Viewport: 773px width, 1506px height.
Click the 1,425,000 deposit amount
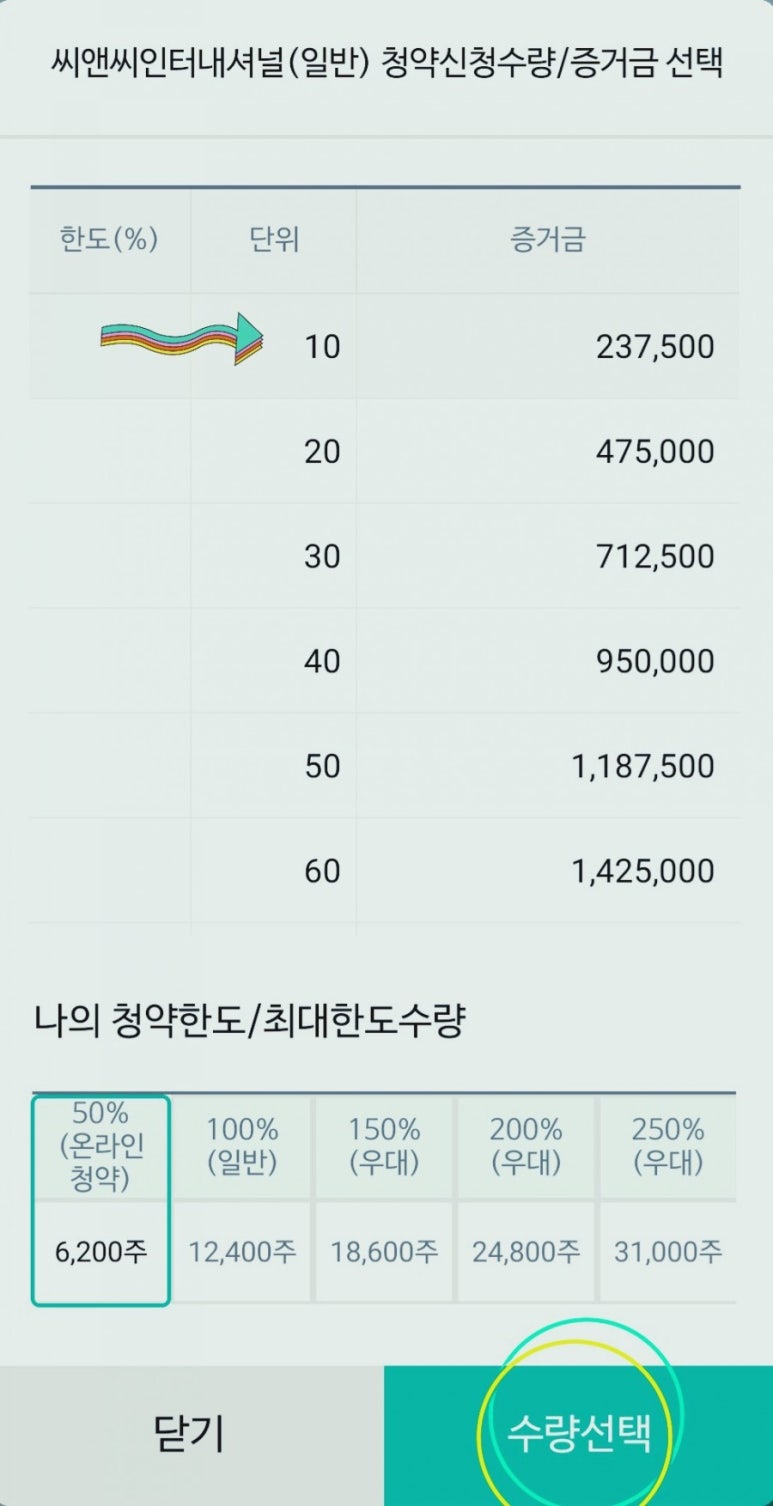(643, 871)
